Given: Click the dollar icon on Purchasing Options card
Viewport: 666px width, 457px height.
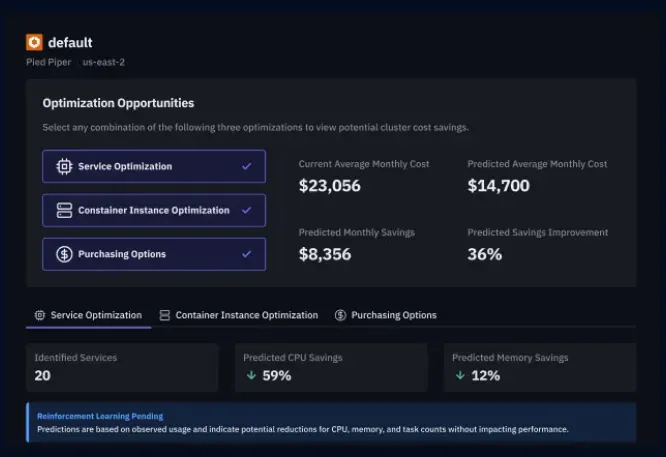Looking at the screenshot, I should [64, 254].
